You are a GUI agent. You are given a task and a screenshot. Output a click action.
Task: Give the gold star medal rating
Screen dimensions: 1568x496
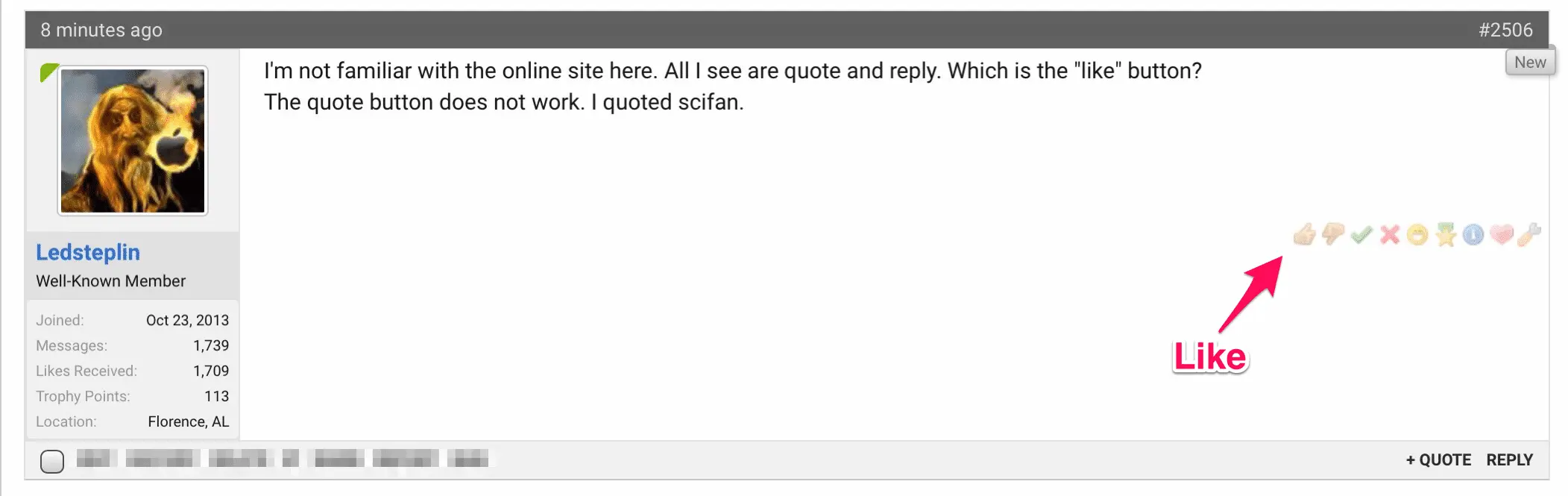click(1446, 236)
